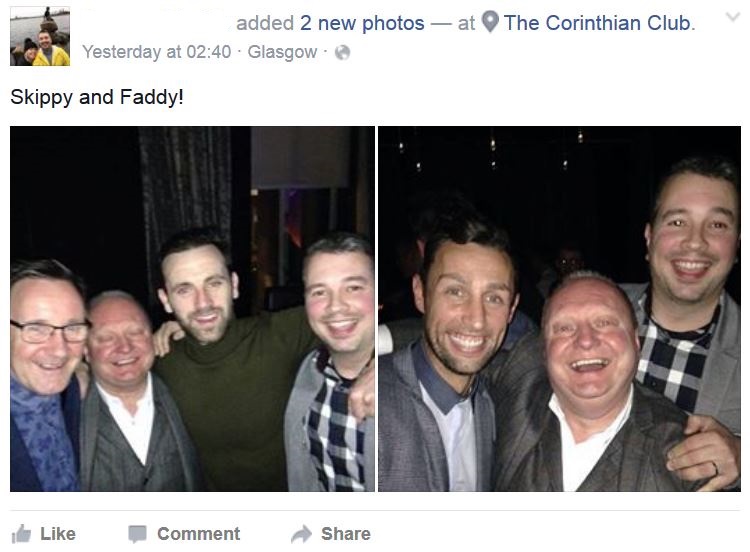Open The Corinthian Club page link
This screenshot has height=552, width=750.
click(598, 23)
